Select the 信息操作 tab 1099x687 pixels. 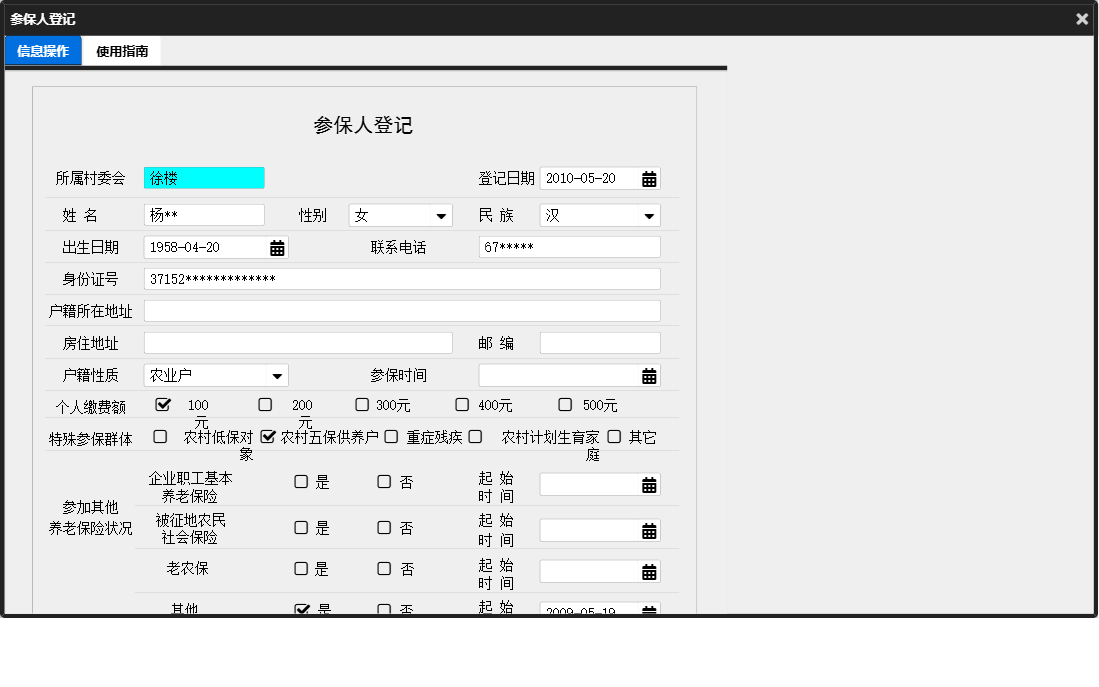click(x=42, y=50)
